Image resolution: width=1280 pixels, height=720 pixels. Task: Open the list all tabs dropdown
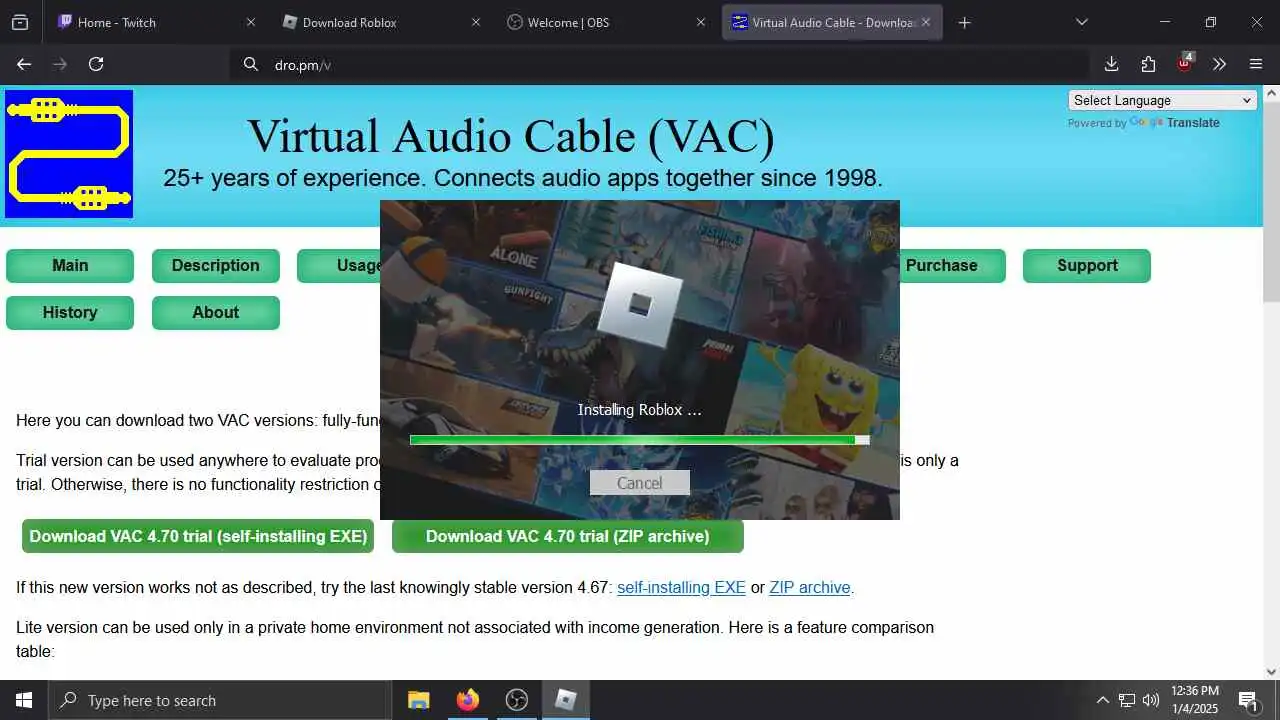[x=1081, y=22]
